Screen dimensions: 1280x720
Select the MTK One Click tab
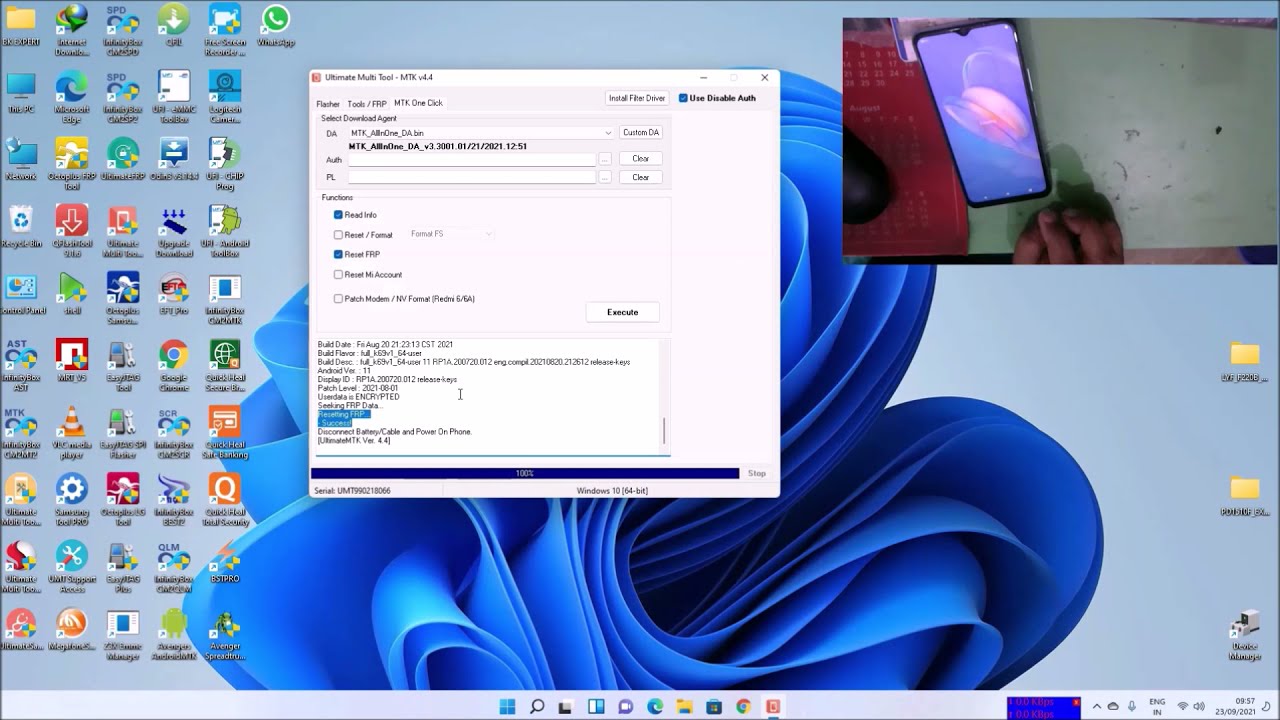click(x=418, y=103)
